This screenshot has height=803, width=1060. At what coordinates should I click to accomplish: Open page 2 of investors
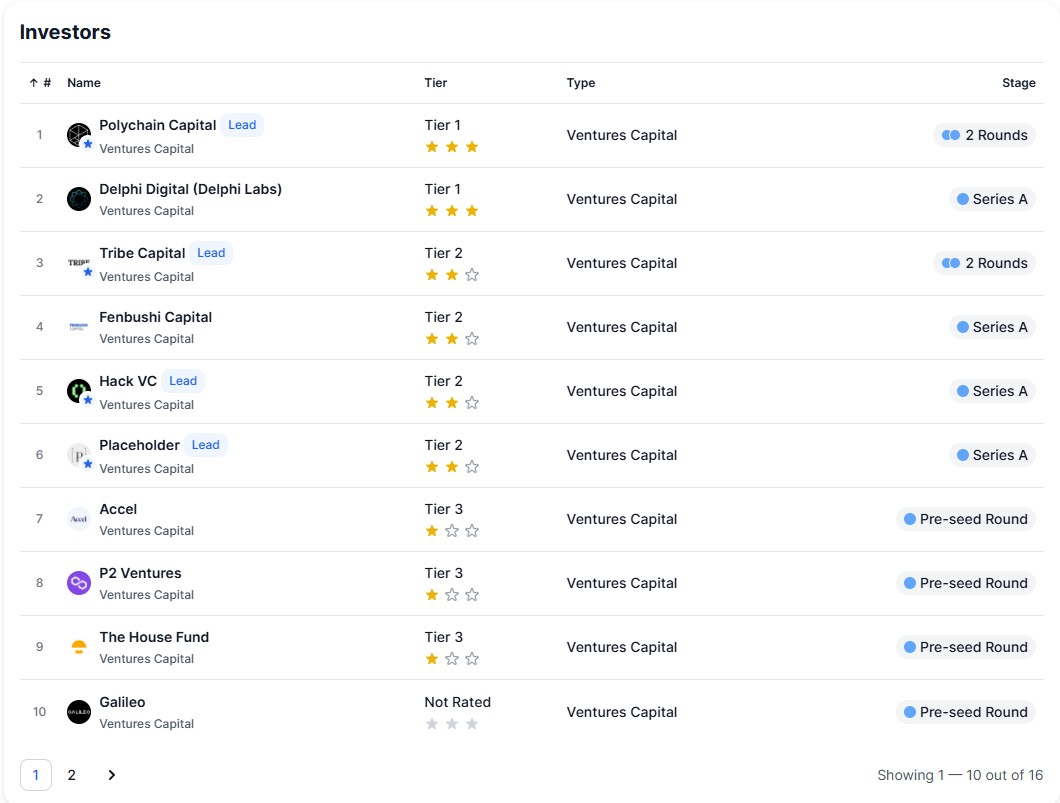71,775
